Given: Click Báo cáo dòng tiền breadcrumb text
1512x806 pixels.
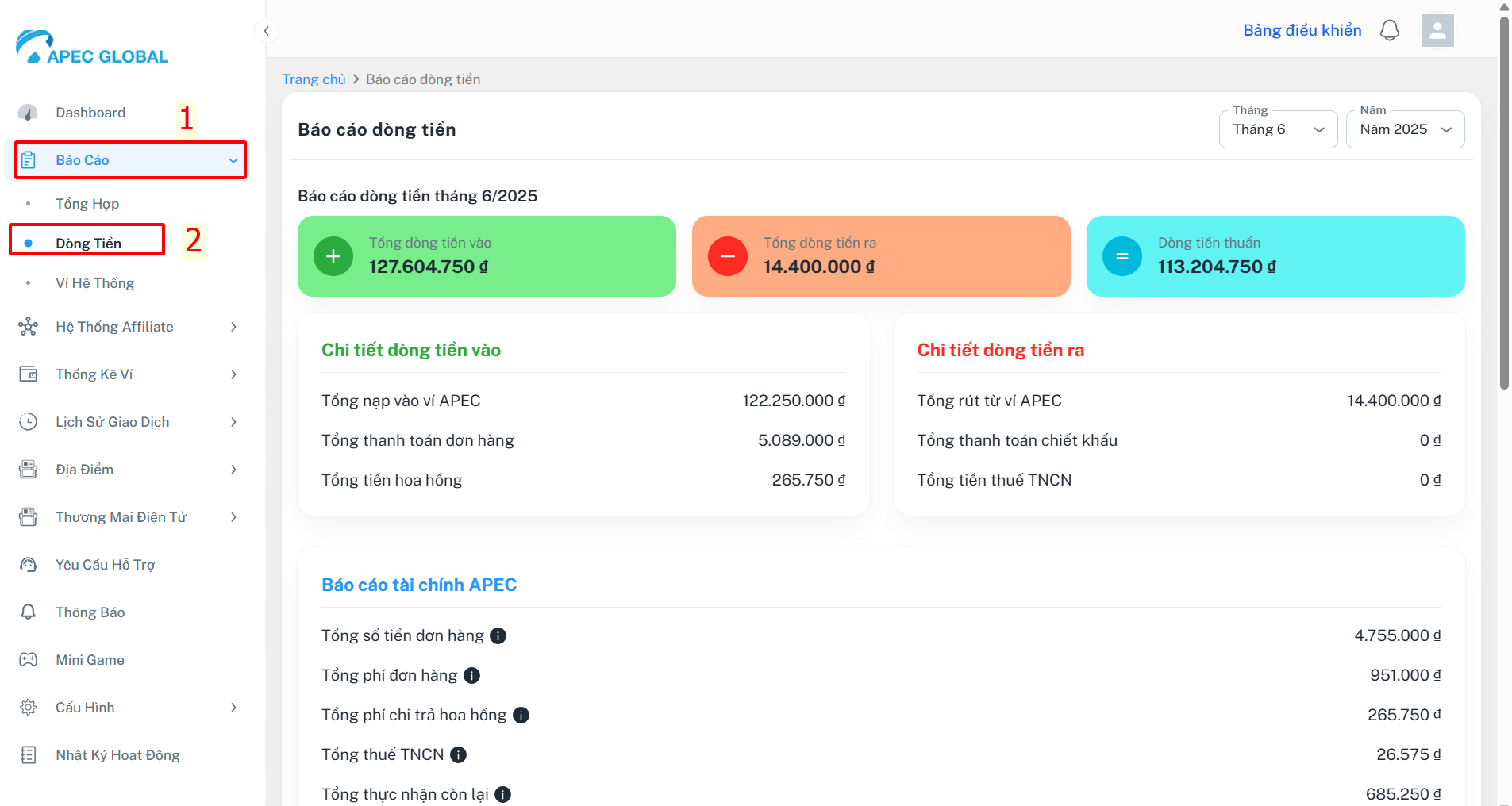Looking at the screenshot, I should (423, 79).
